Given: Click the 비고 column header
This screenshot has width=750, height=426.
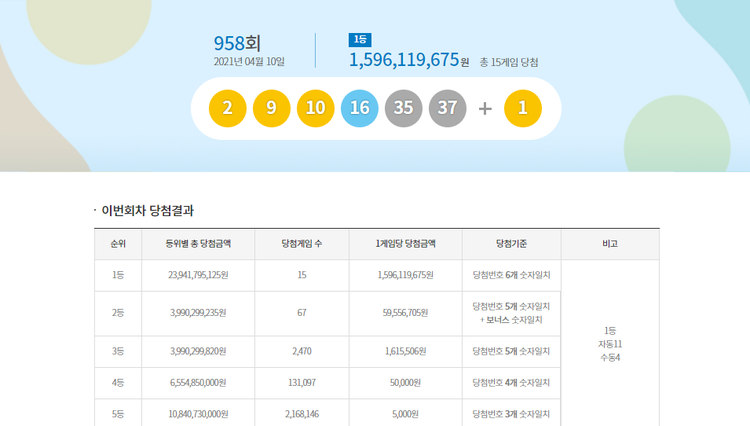Looking at the screenshot, I should 610,244.
